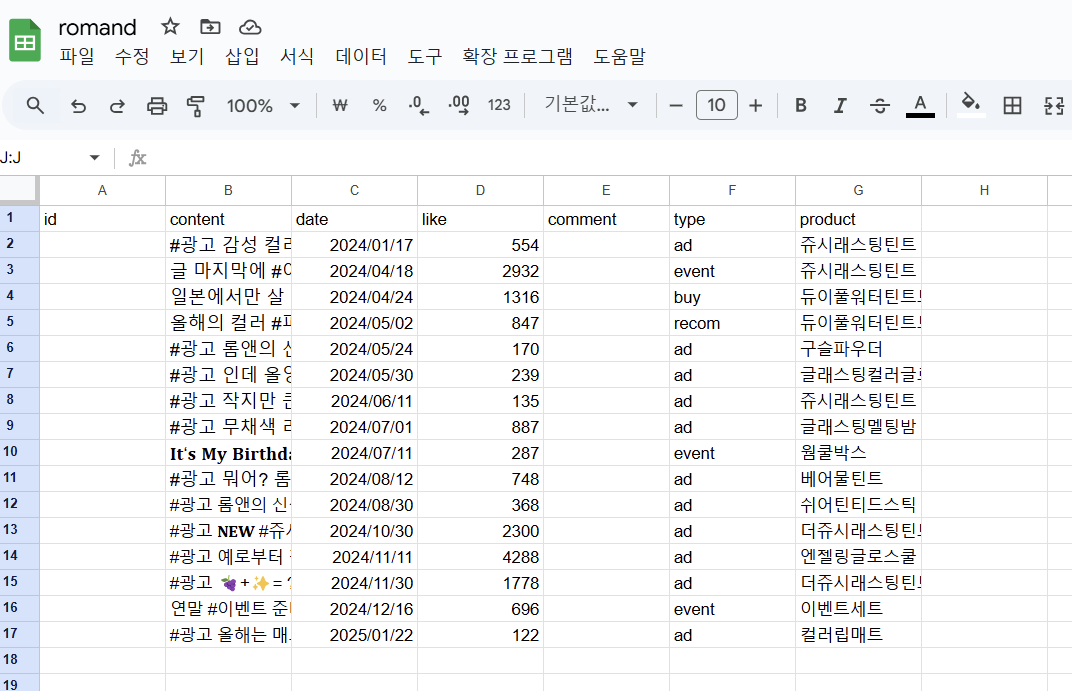1072x691 pixels.
Task: Open the fill color picker
Action: 971,105
